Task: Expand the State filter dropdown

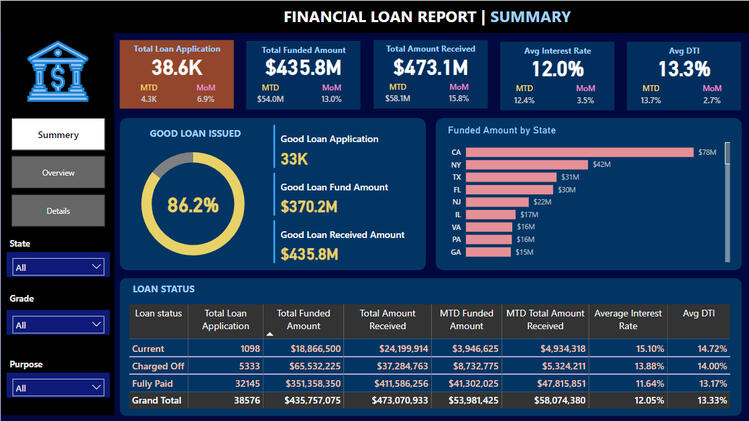Action: [58, 267]
